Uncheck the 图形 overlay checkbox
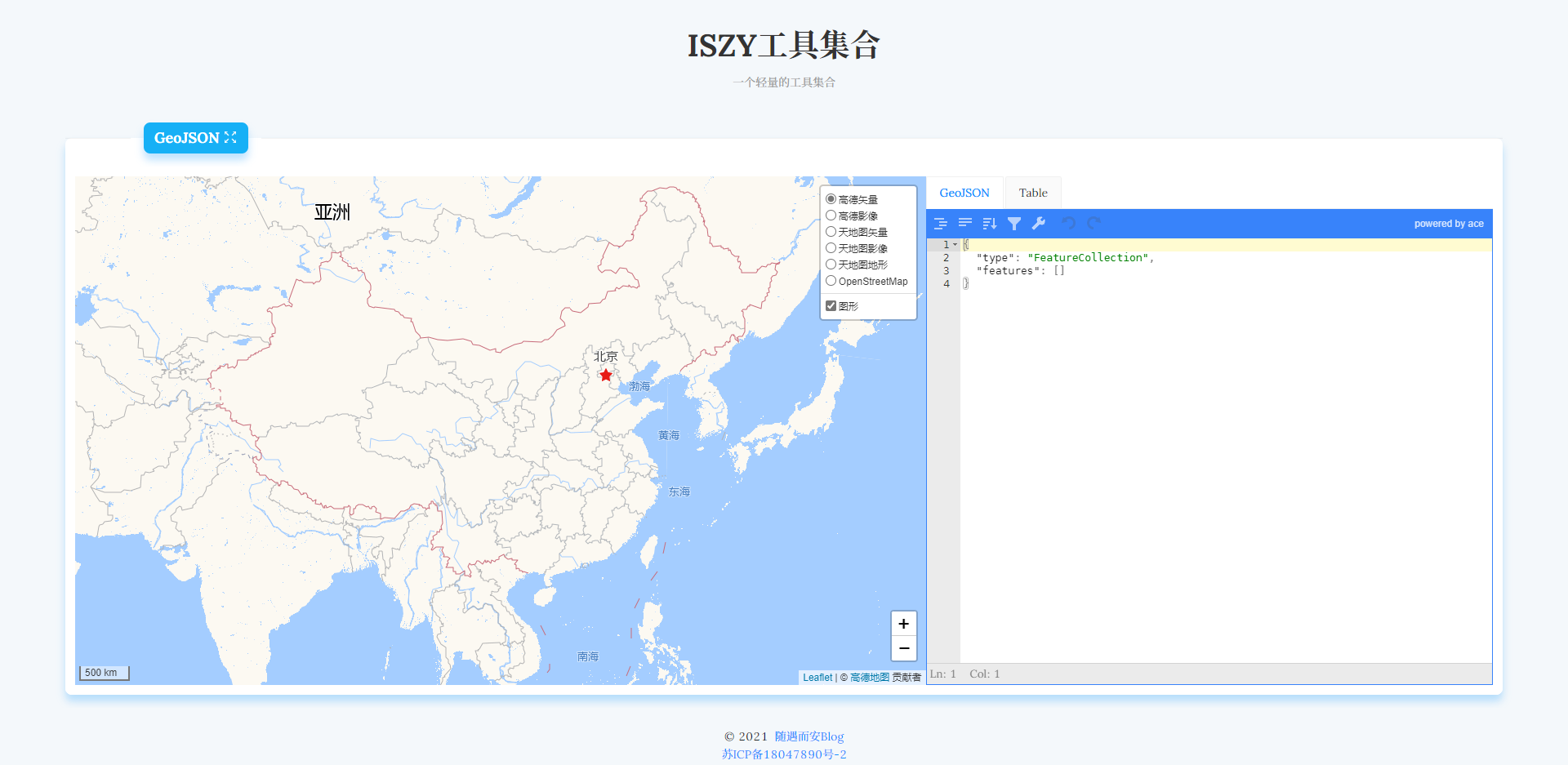This screenshot has width=1568, height=765. [830, 305]
